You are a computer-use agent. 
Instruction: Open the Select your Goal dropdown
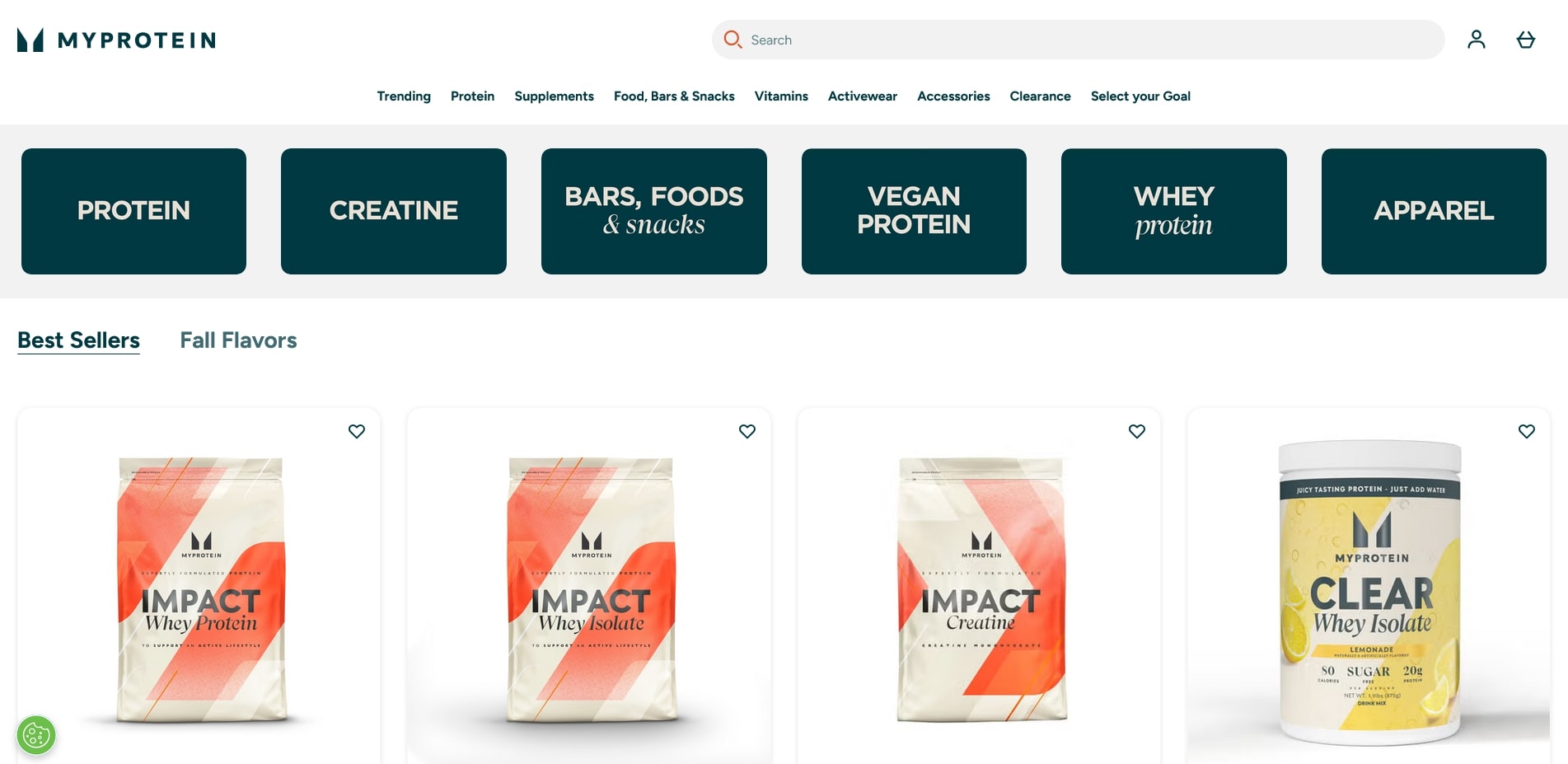(x=1140, y=96)
